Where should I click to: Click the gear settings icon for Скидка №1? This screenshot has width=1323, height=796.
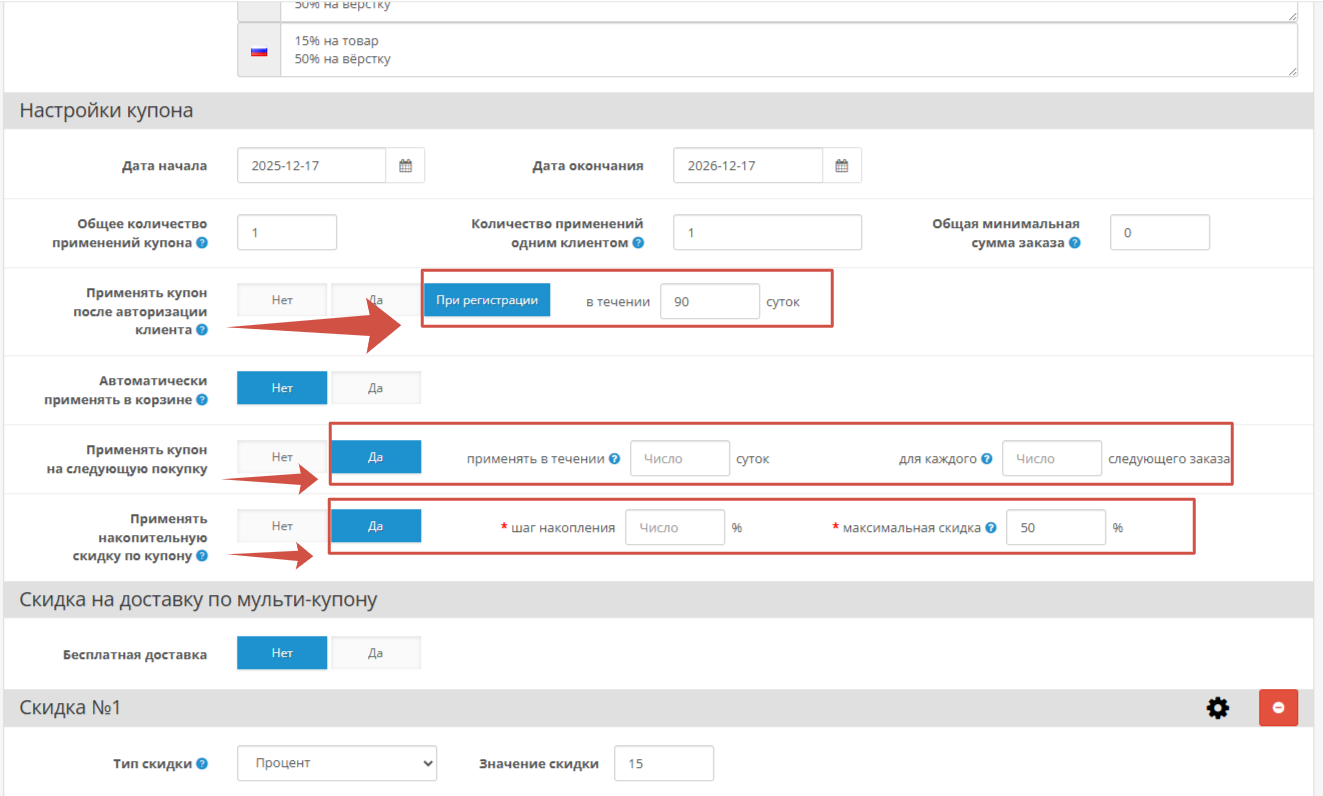(1217, 708)
